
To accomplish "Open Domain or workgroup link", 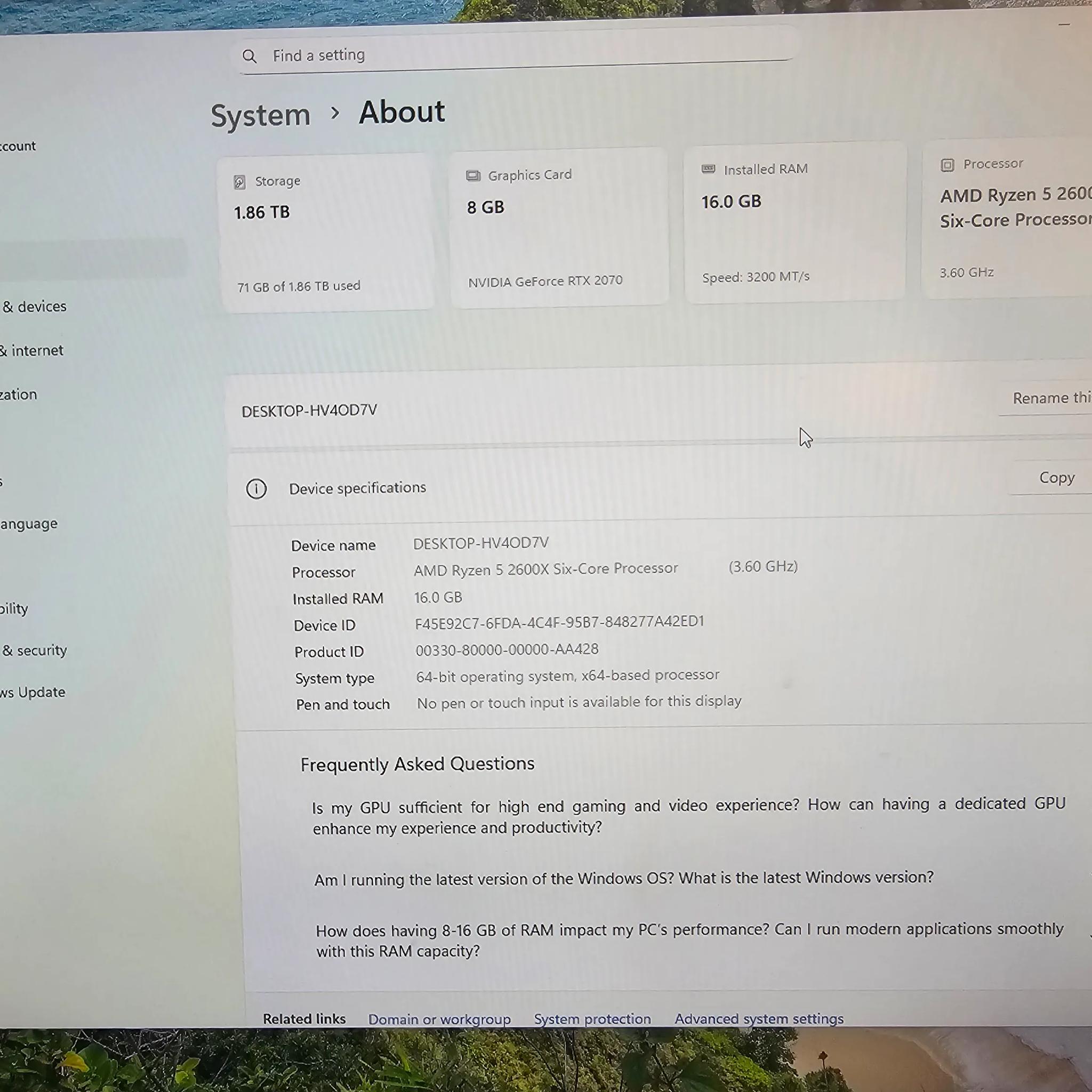I will tap(439, 1019).
